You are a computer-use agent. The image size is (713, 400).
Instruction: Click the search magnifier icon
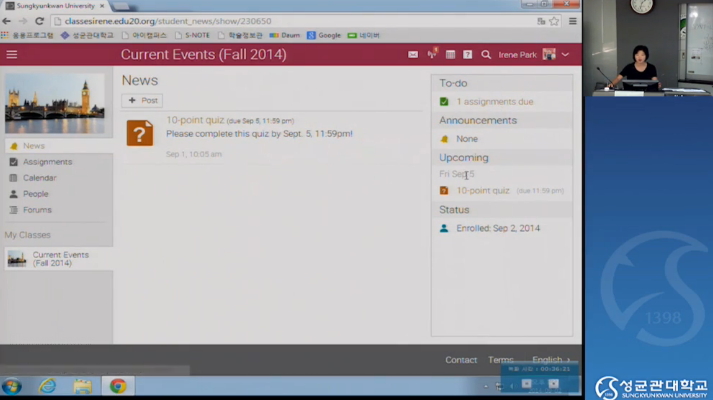point(486,54)
